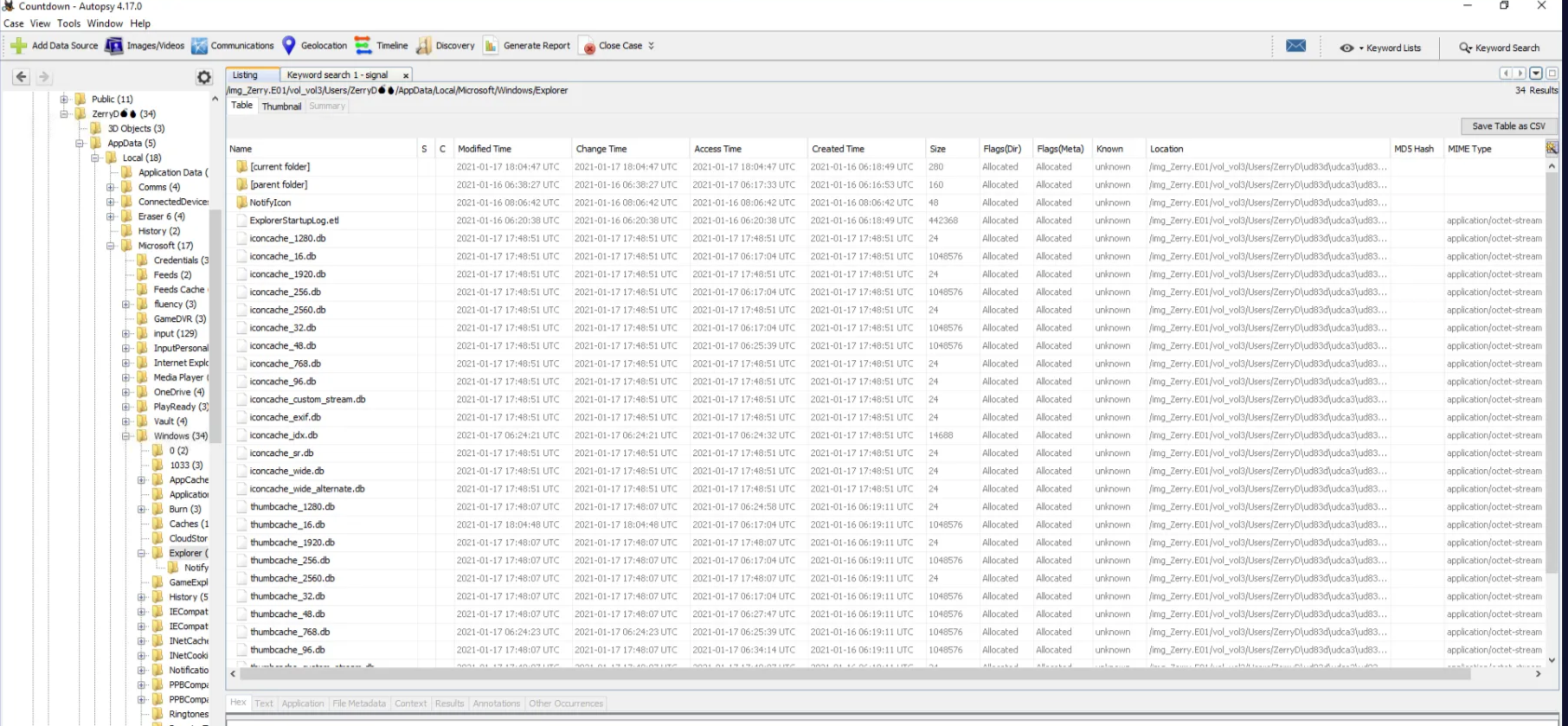Screen dimensions: 1568x726
Task: Select the Table view tab
Action: point(242,106)
